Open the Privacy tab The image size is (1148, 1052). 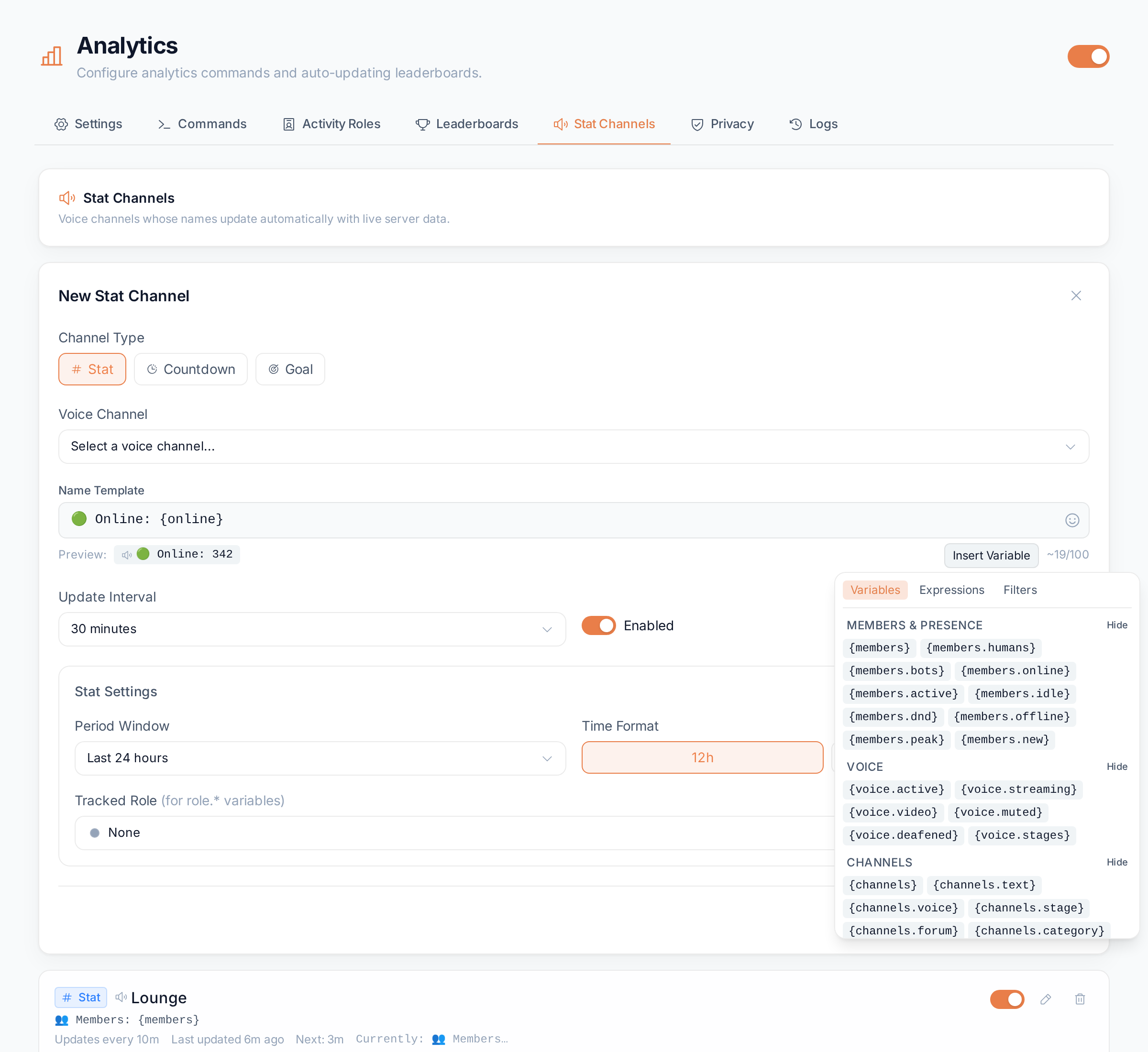pyautogui.click(x=722, y=124)
